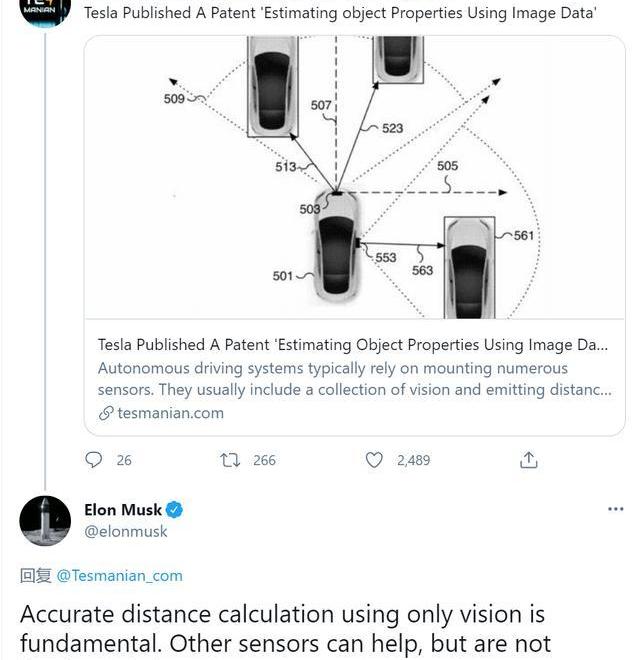640x660 pixels.
Task: Click Elon Musk's verified badge
Action: 175,510
